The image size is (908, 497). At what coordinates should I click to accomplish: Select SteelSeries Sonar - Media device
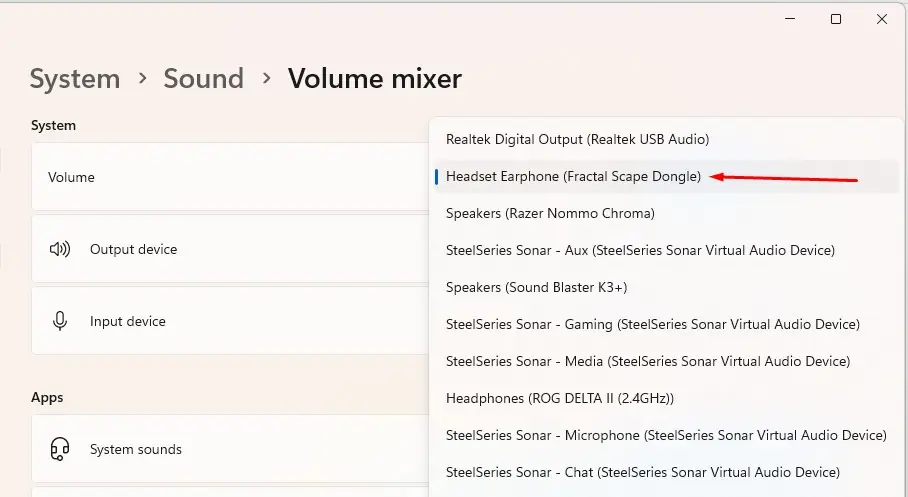[666, 361]
